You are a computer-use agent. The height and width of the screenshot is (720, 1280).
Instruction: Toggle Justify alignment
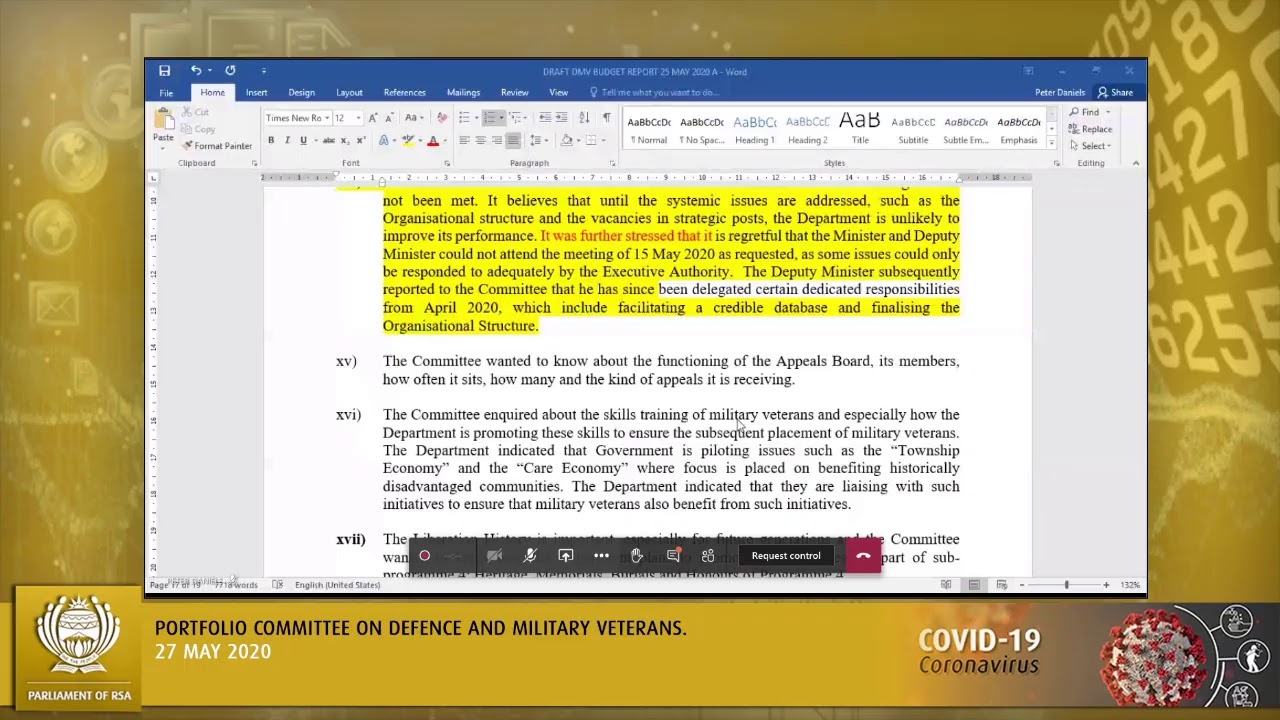513,140
